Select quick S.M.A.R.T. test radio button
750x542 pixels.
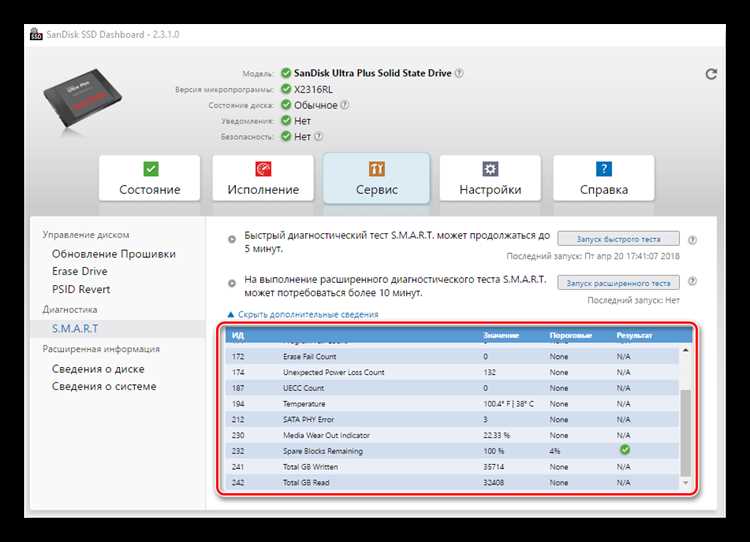(x=232, y=239)
